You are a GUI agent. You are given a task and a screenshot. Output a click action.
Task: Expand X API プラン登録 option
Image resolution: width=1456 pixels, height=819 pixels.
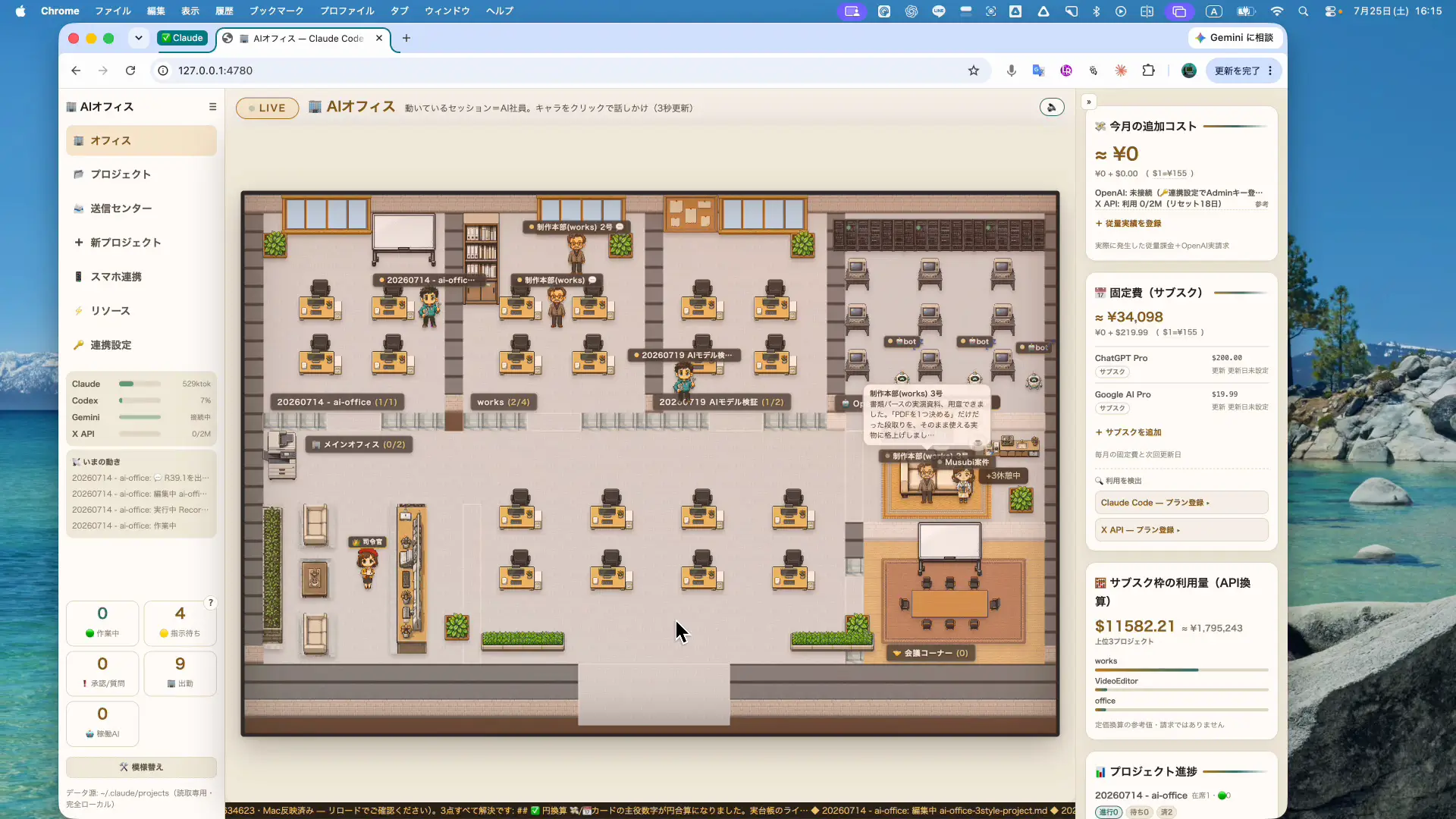(1181, 530)
